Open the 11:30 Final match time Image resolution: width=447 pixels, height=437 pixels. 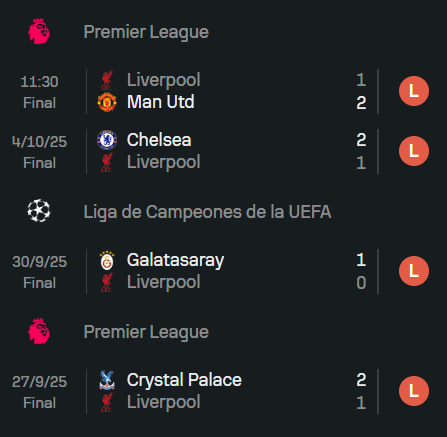tap(39, 92)
